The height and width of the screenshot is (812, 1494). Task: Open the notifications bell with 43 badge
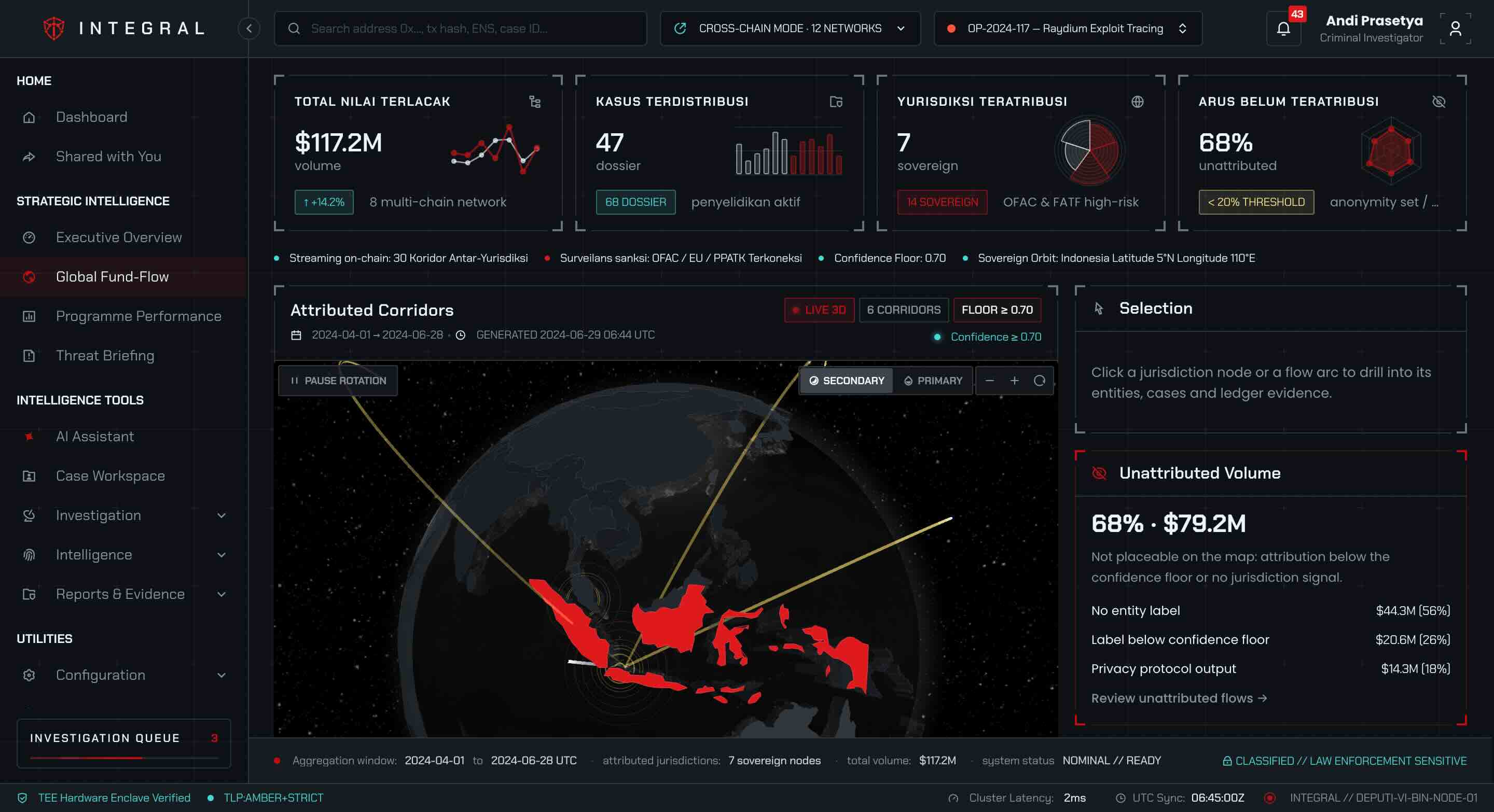point(1283,28)
